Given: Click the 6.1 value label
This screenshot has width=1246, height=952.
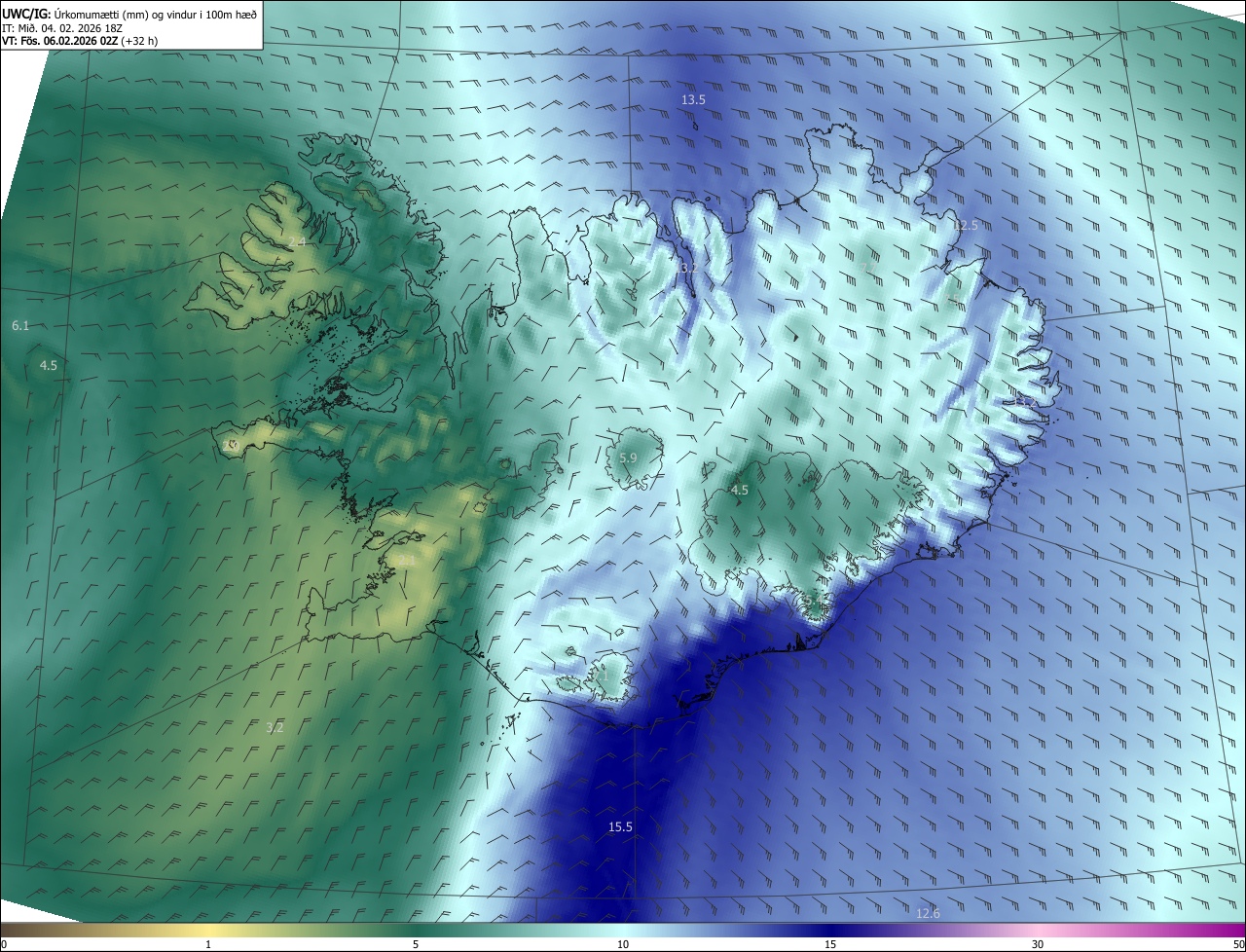Looking at the screenshot, I should pyautogui.click(x=20, y=325).
